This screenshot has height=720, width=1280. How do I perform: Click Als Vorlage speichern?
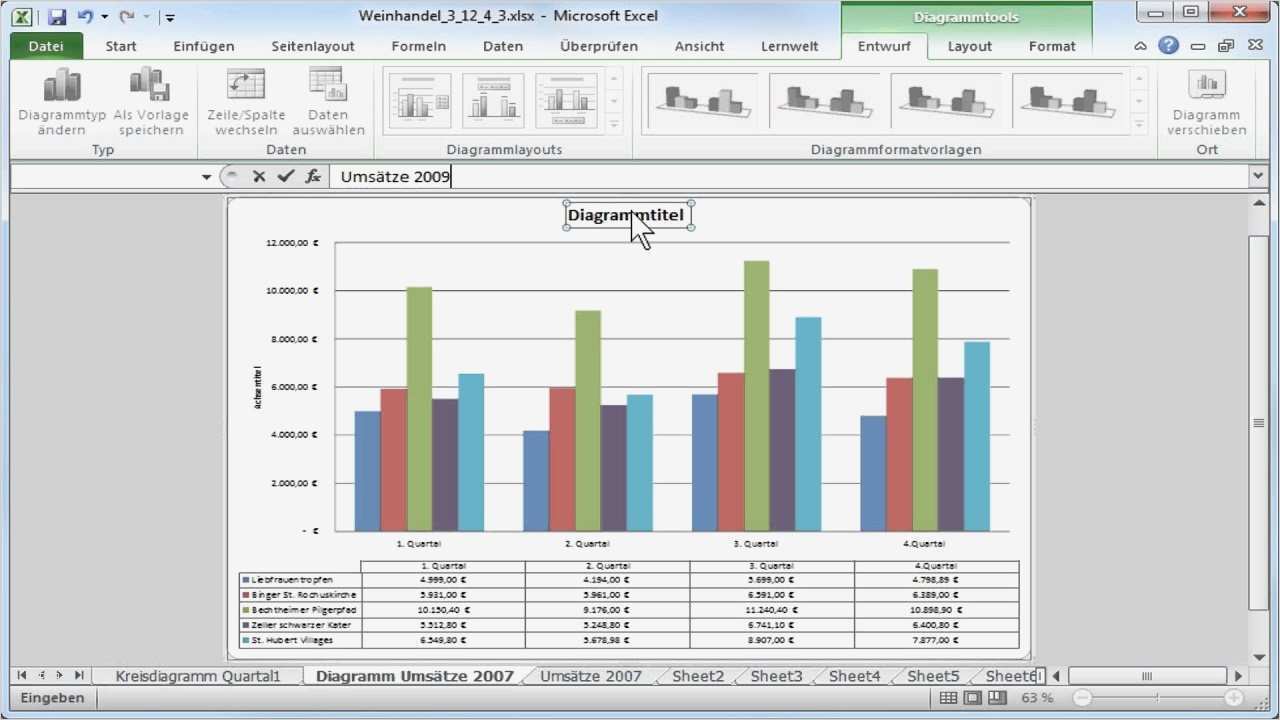150,100
